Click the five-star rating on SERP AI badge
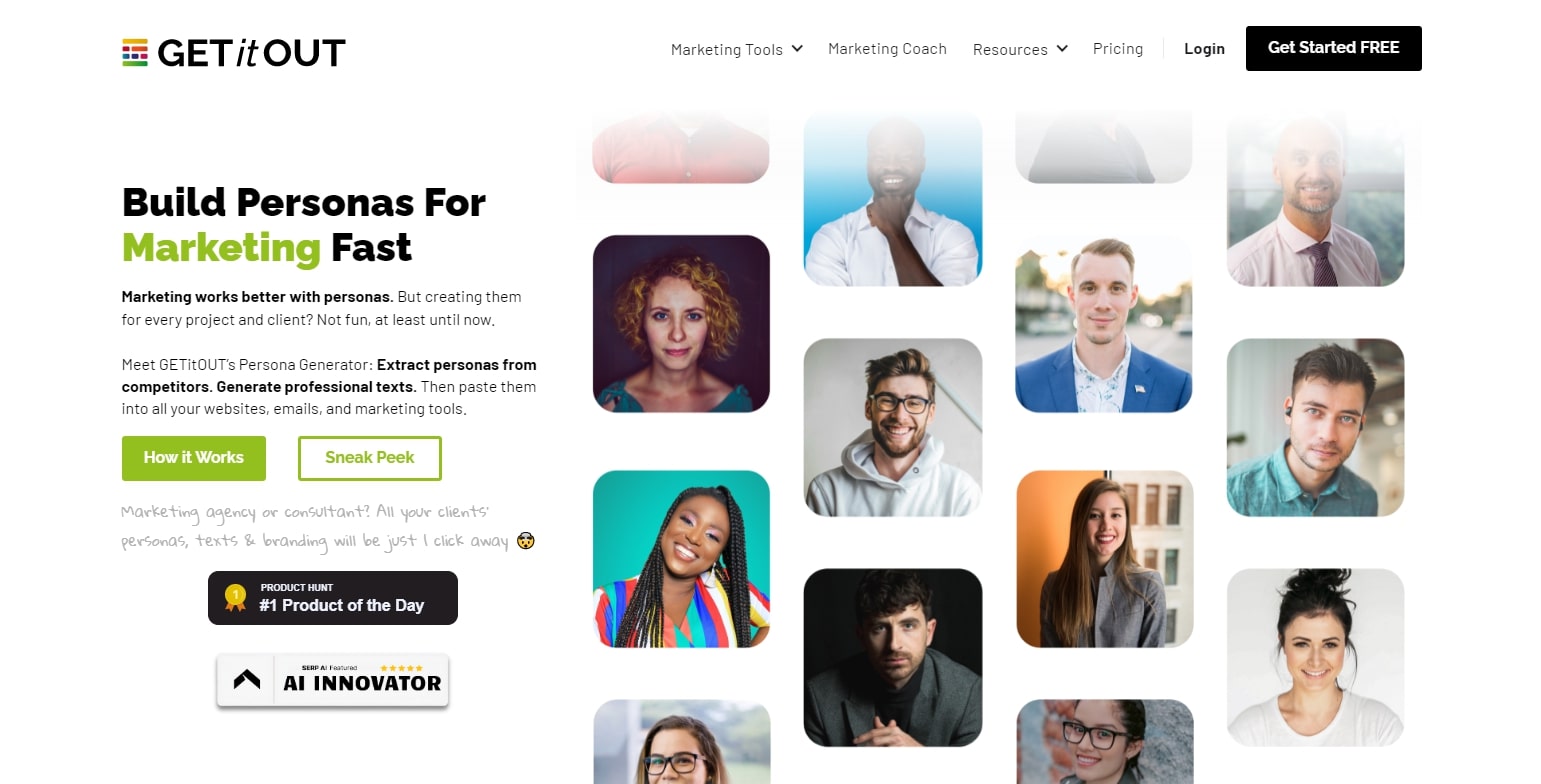The image size is (1541, 784). 401,667
